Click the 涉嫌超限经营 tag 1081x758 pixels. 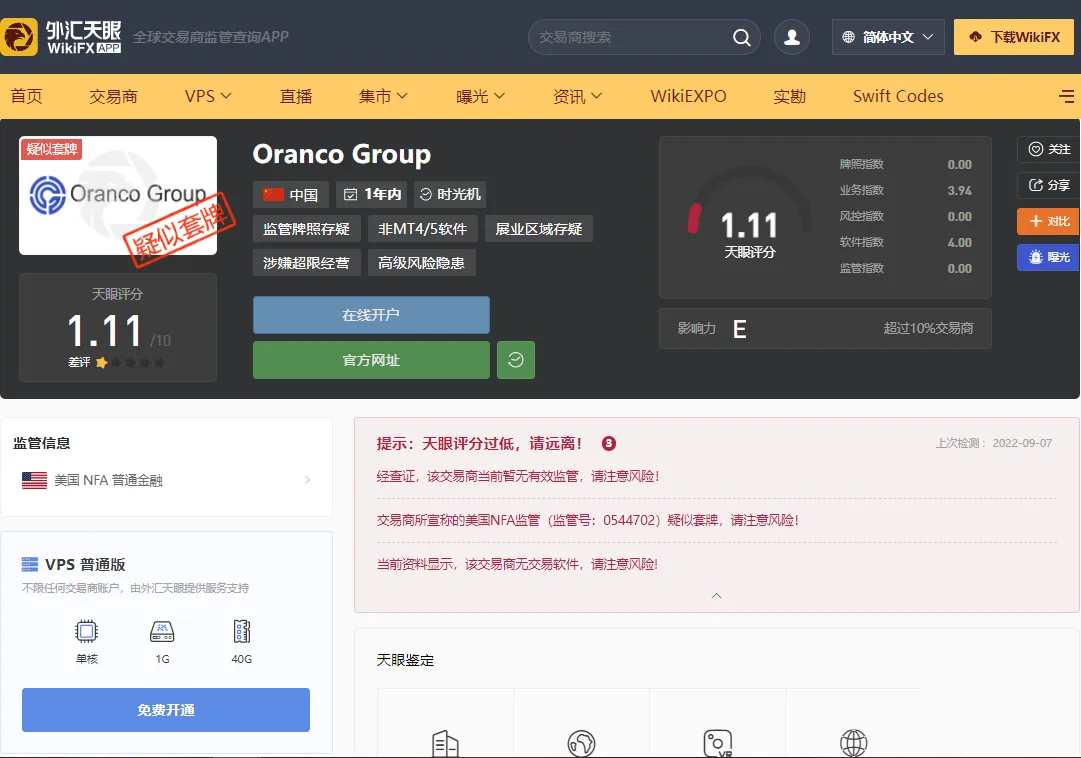point(306,263)
